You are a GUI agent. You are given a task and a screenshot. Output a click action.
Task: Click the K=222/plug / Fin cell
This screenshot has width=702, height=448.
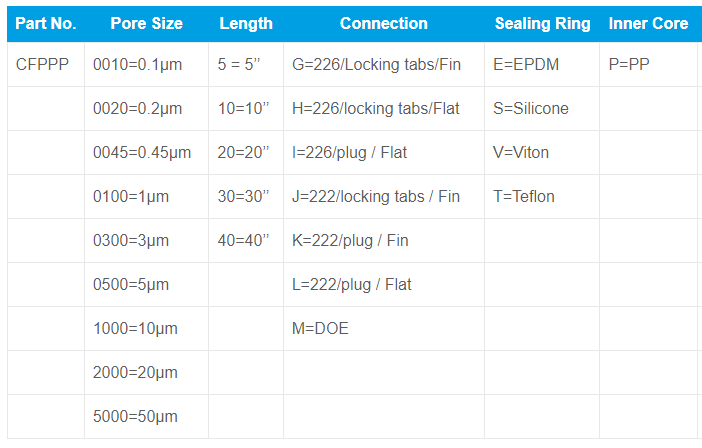click(350, 241)
